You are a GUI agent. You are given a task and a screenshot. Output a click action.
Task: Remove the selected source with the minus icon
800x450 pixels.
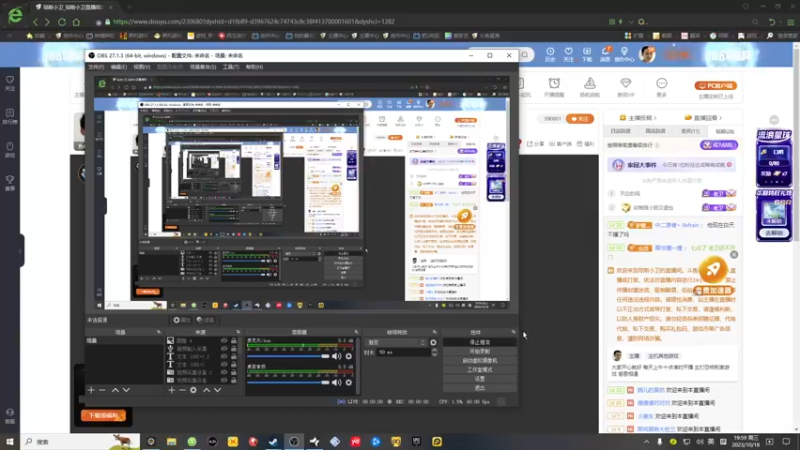pos(182,390)
